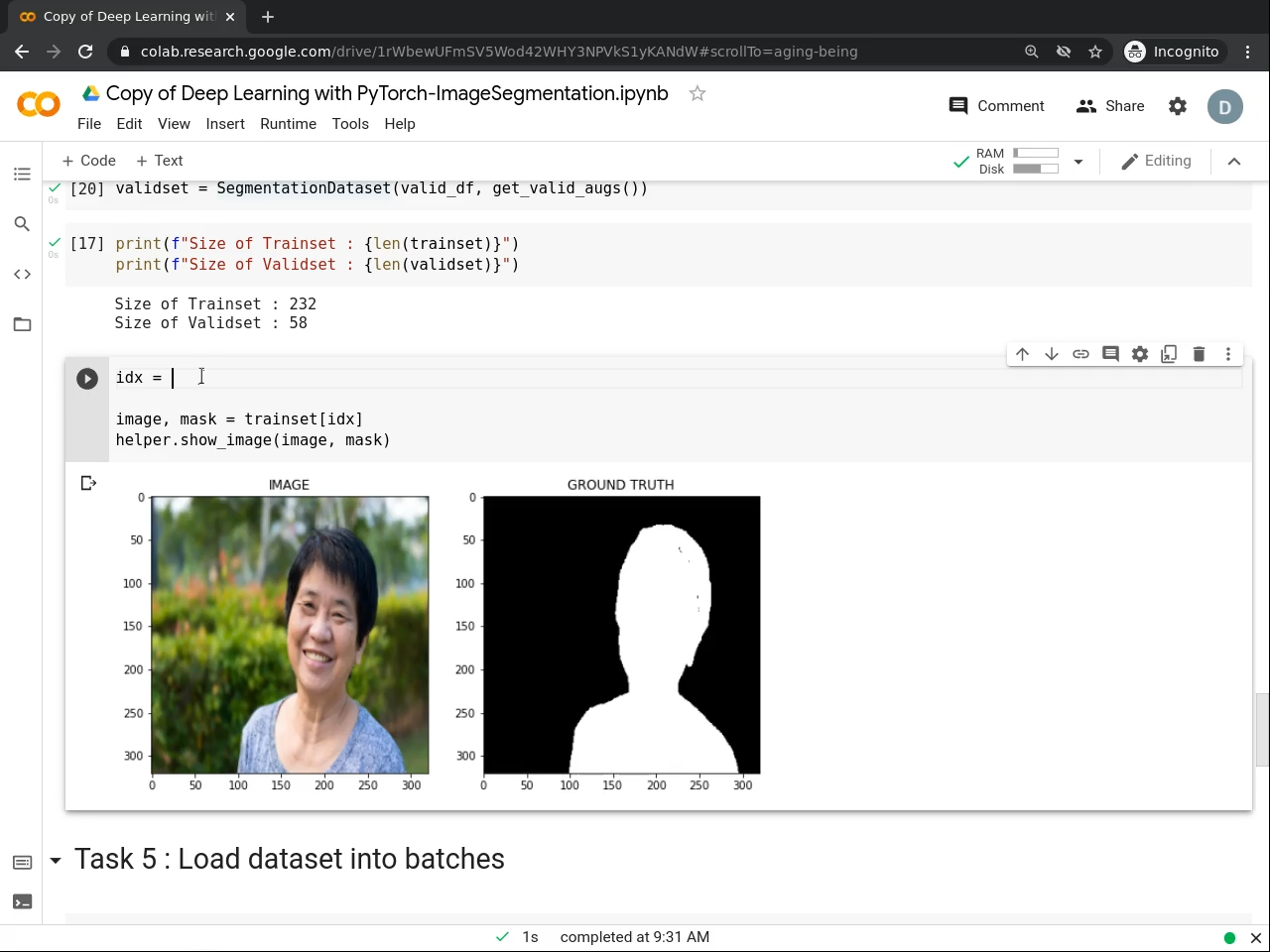This screenshot has height=952, width=1270.
Task: Open the Files browser in the sidebar
Action: [x=22, y=324]
